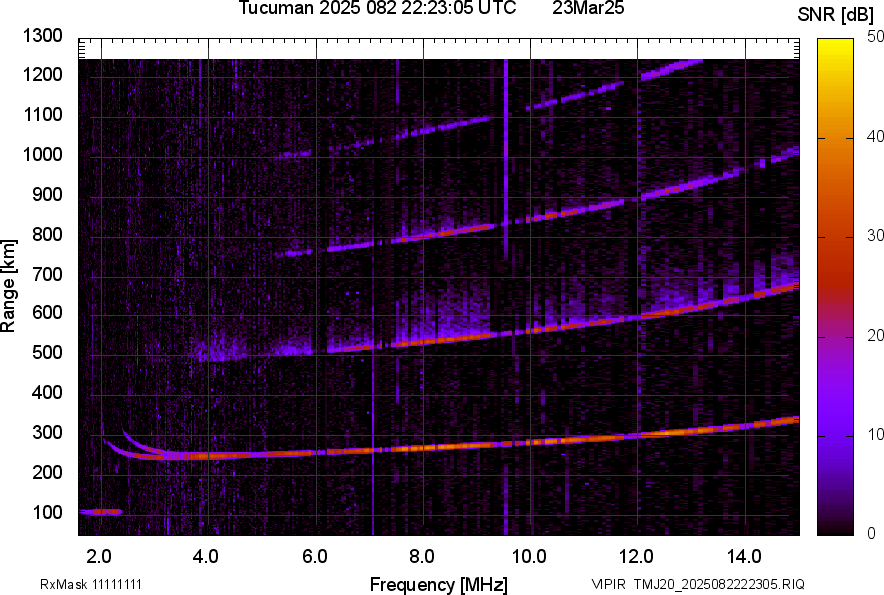Click the range tick label "300"

(47, 433)
